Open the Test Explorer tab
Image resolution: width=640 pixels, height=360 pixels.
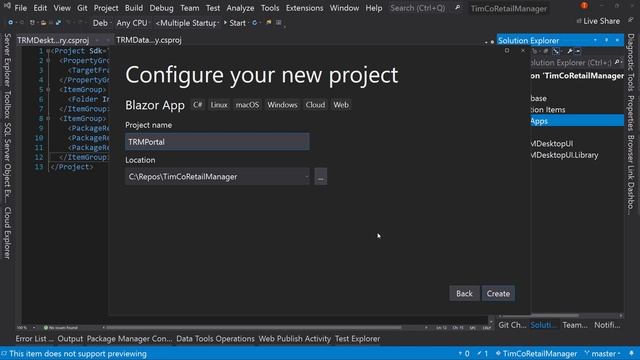[x=357, y=338]
